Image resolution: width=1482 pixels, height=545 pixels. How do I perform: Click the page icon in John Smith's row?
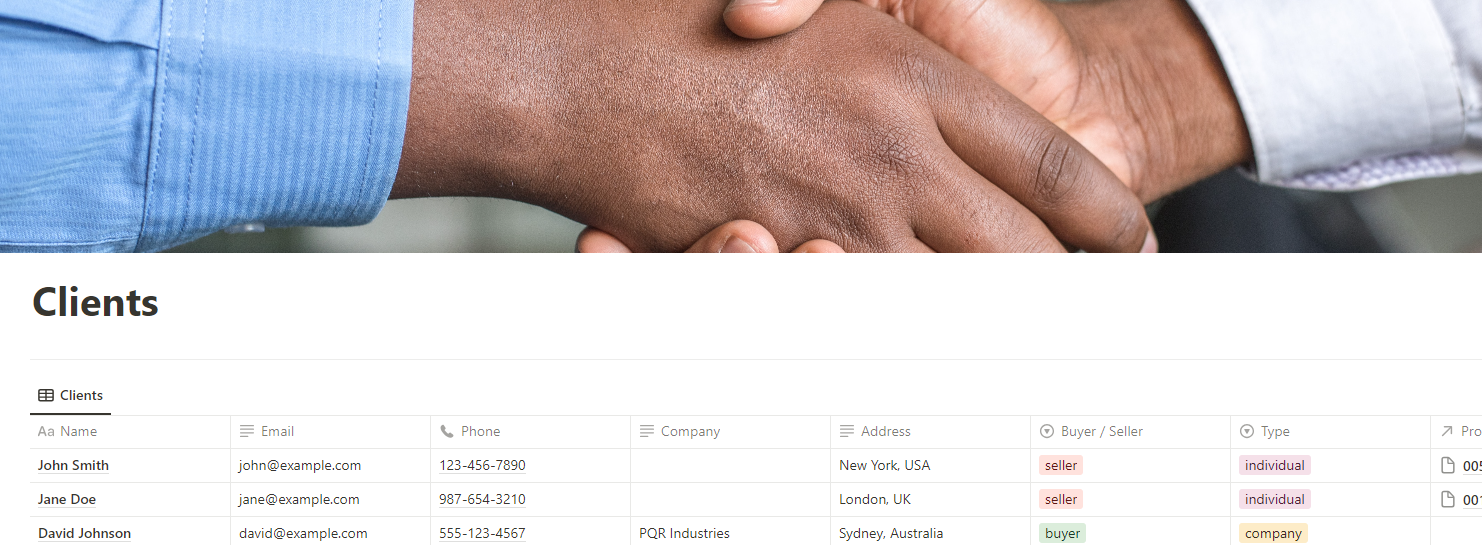tap(1448, 465)
